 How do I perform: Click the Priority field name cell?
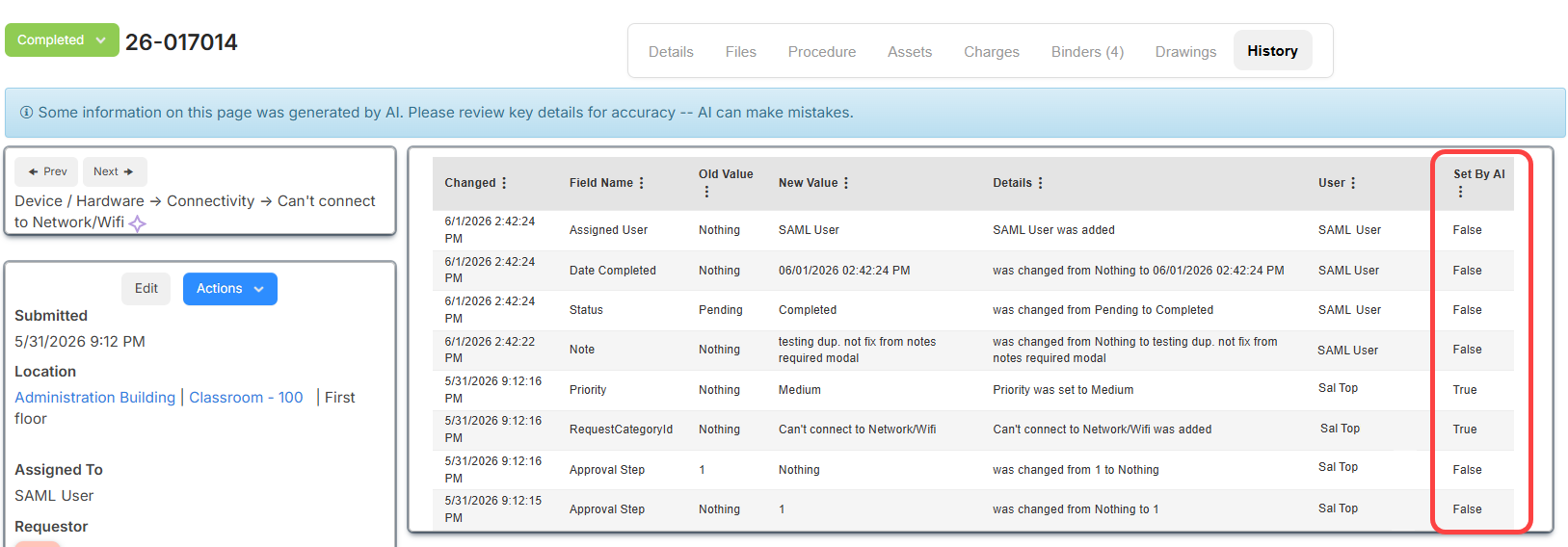[x=588, y=390]
